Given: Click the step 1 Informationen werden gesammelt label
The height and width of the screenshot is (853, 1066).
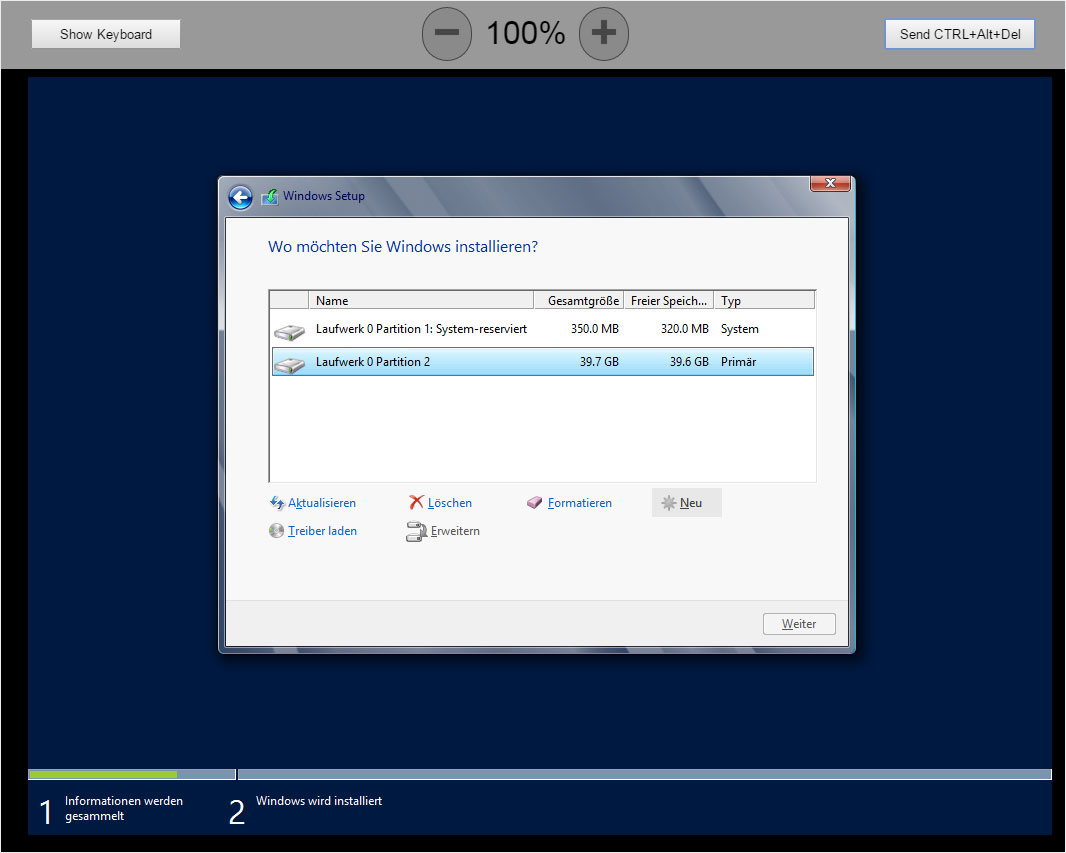Looking at the screenshot, I should [x=124, y=808].
